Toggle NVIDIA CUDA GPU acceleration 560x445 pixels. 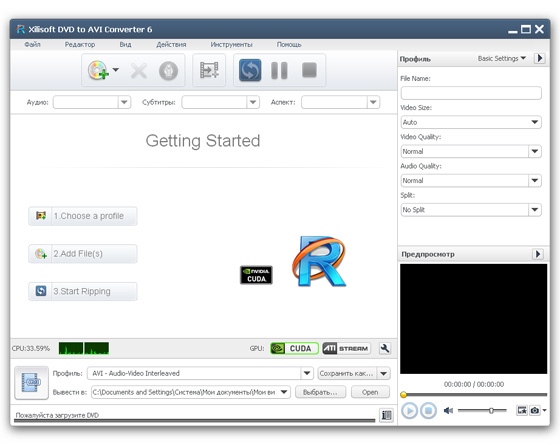tap(294, 348)
